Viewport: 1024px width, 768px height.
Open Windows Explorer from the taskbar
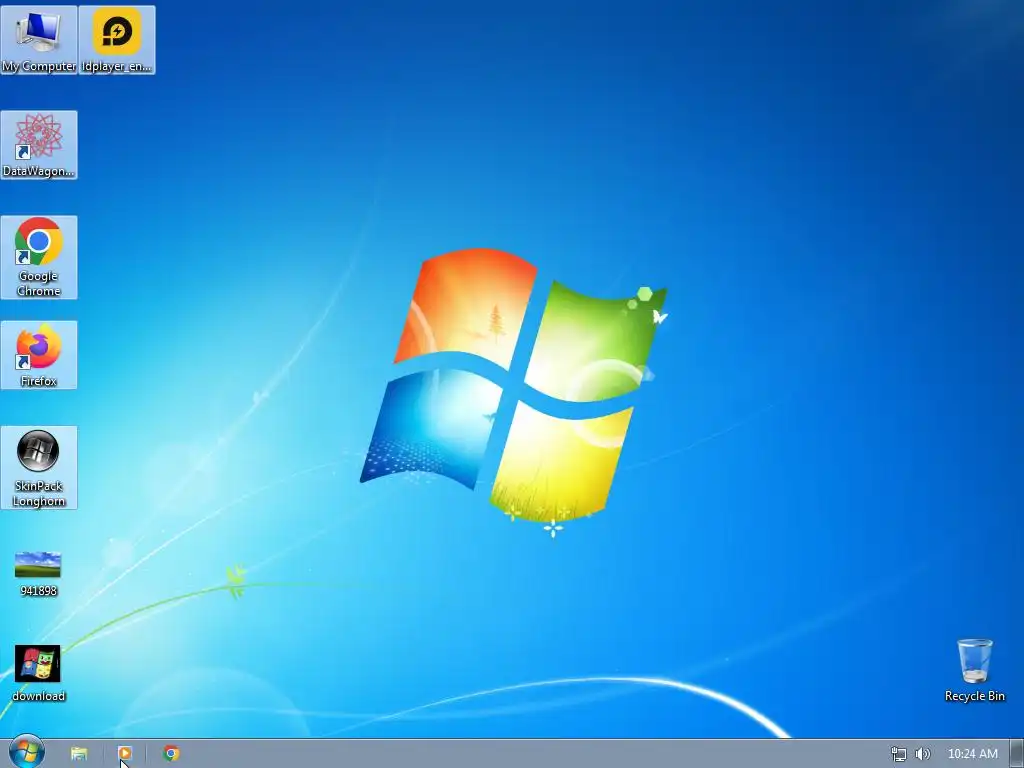[79, 754]
